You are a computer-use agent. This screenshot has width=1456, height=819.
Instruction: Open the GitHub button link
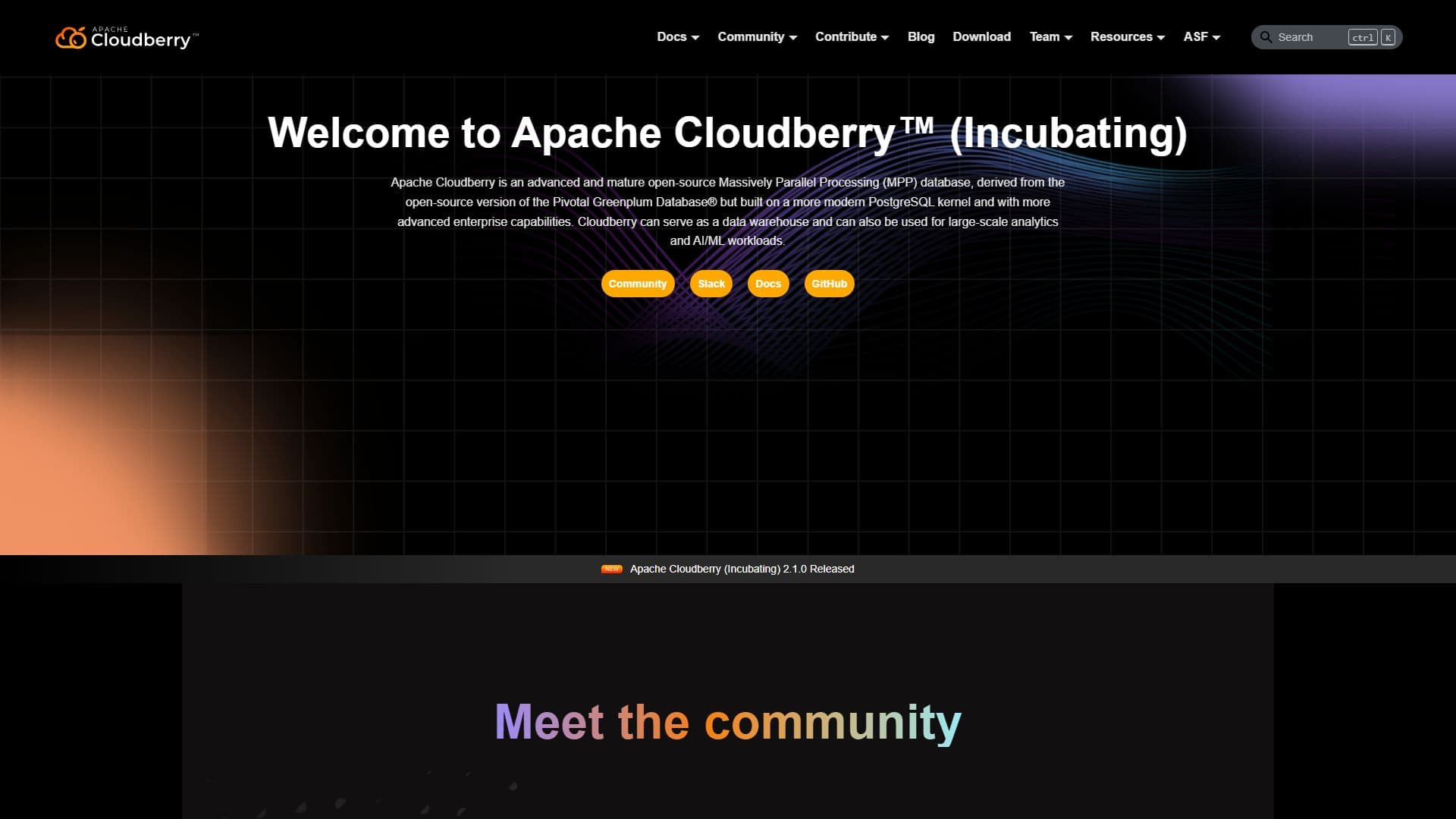point(829,284)
